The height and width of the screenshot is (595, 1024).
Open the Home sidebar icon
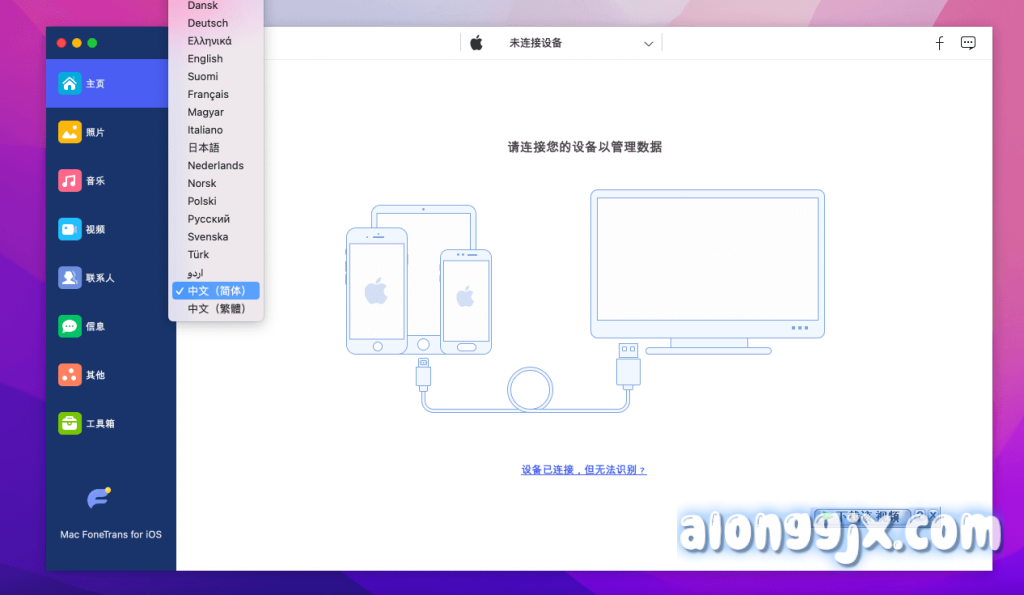coord(69,83)
